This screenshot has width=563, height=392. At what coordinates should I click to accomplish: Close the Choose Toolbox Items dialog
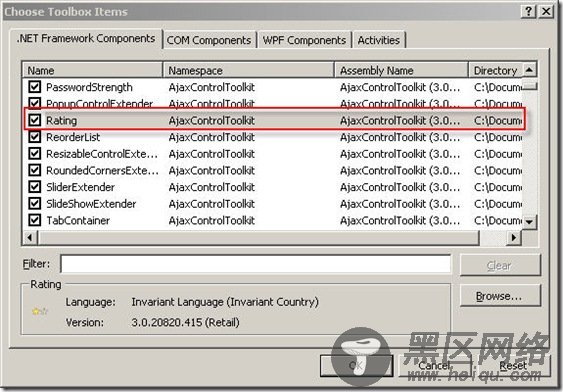pyautogui.click(x=546, y=11)
